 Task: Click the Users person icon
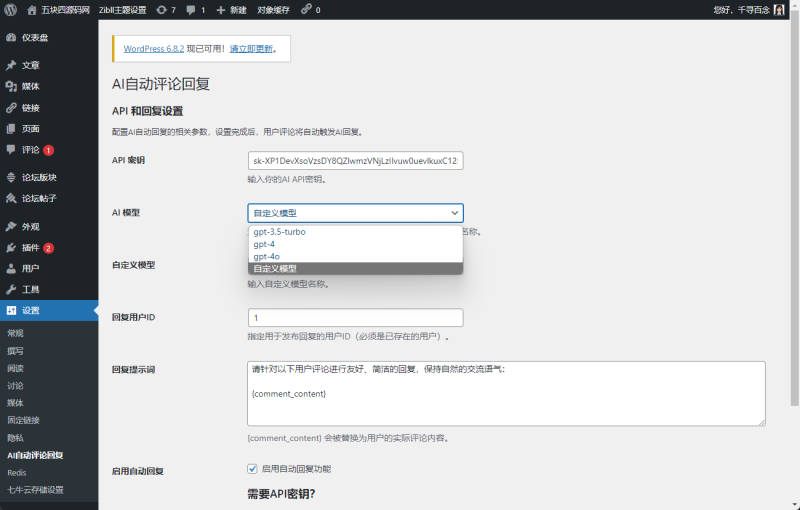pos(11,268)
